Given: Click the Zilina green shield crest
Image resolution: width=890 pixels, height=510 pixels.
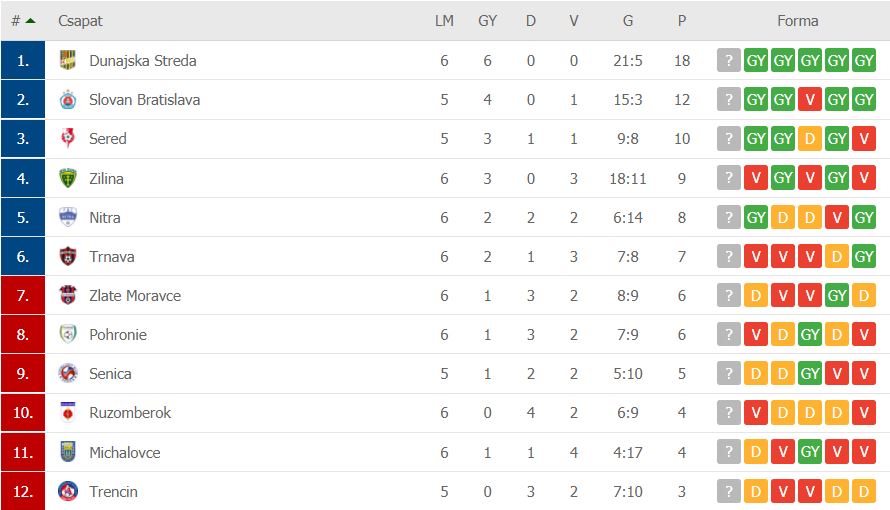Looking at the screenshot, I should [x=68, y=178].
